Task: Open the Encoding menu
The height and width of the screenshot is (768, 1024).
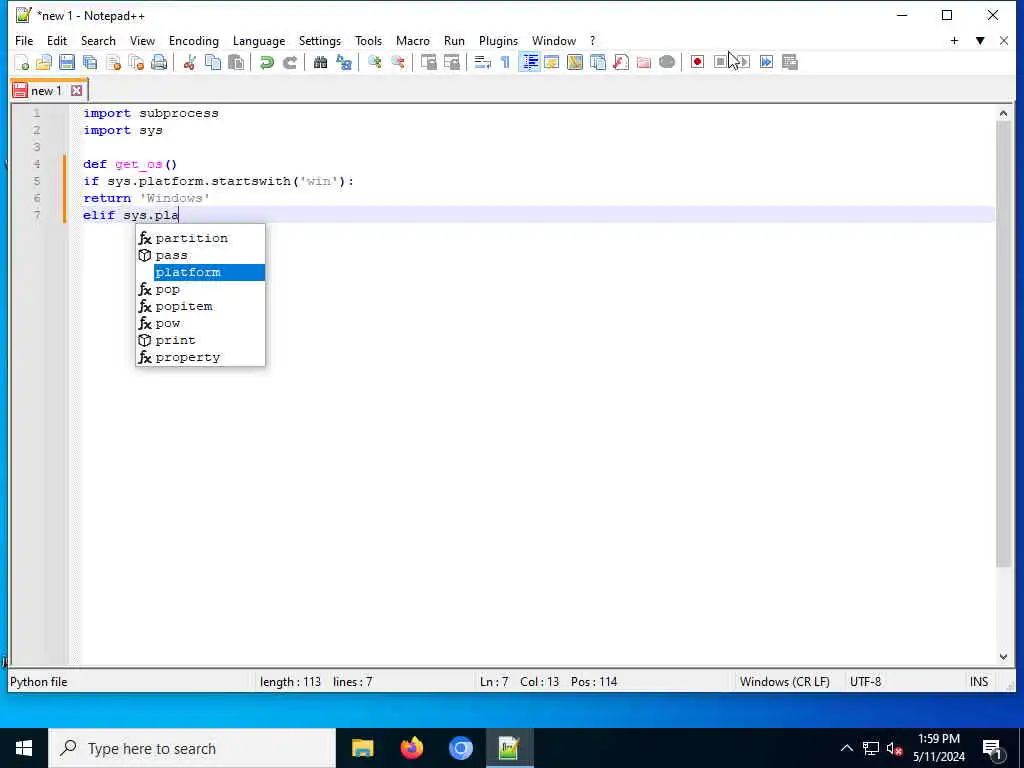Action: 193,40
